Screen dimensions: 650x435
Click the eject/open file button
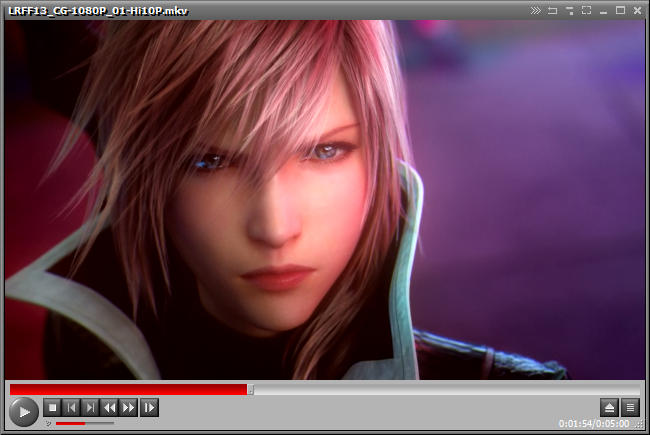[609, 408]
